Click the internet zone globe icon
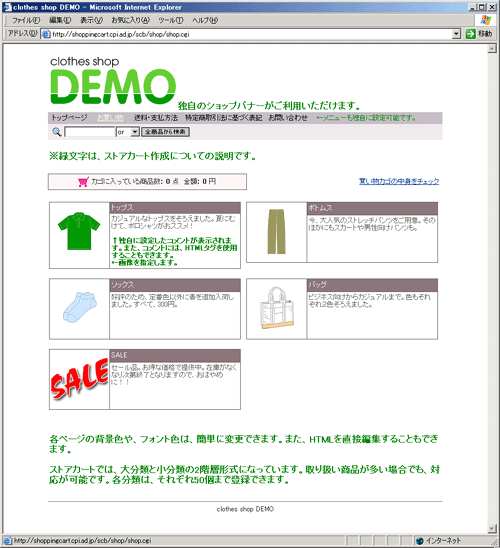This screenshot has height=548, width=500. 420,541
